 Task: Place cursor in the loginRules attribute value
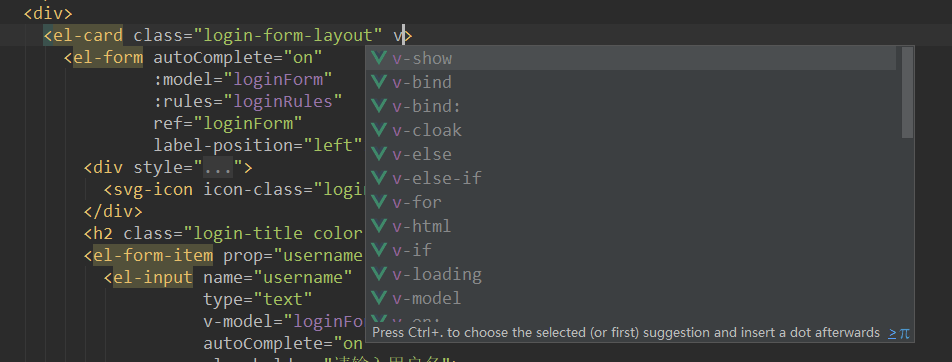(283, 101)
